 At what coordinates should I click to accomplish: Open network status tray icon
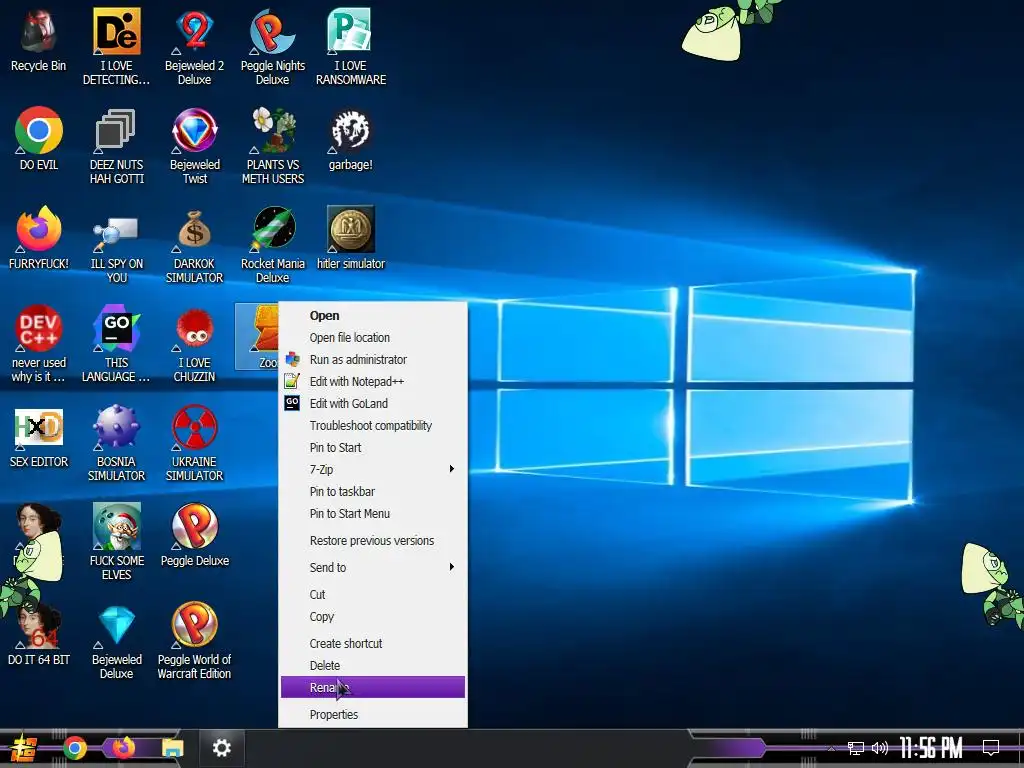tap(856, 748)
